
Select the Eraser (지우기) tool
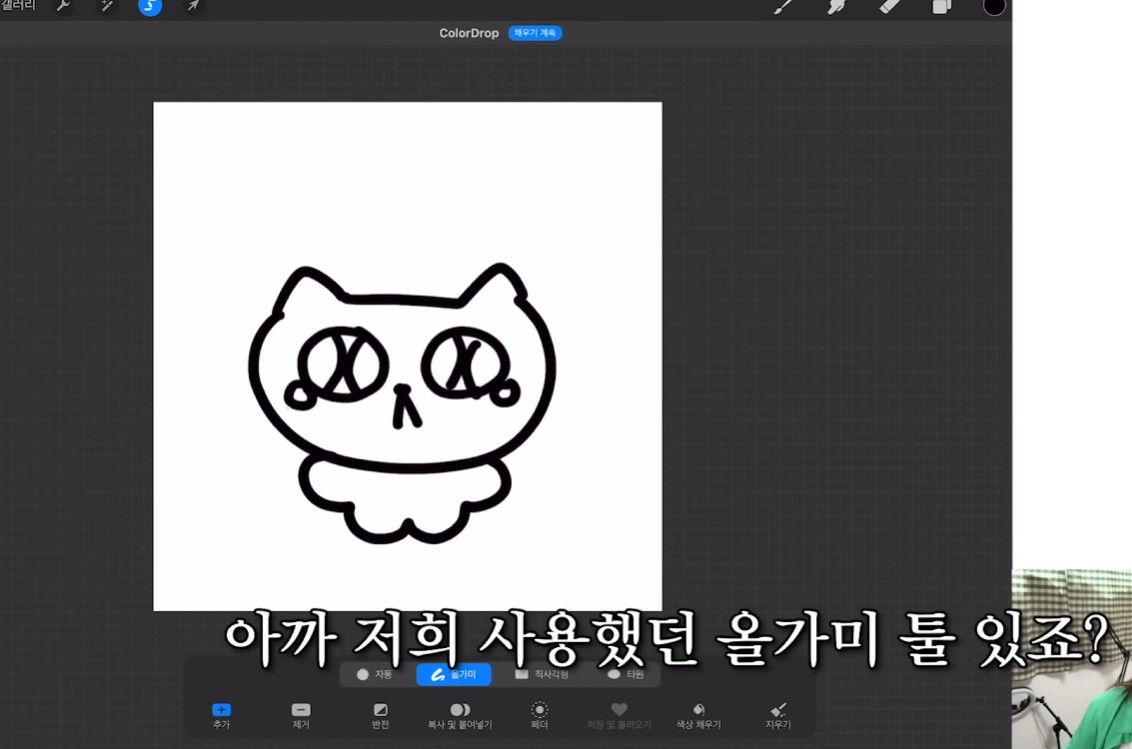889,7
